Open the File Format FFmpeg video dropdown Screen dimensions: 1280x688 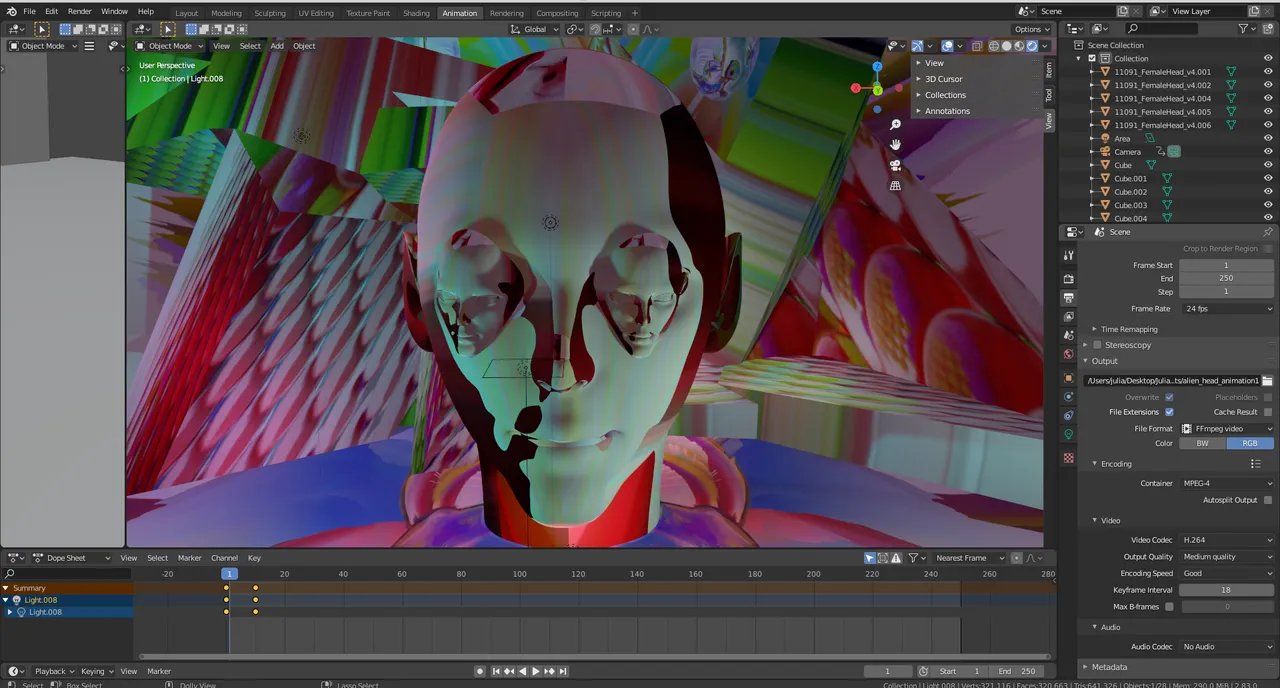(x=1227, y=429)
